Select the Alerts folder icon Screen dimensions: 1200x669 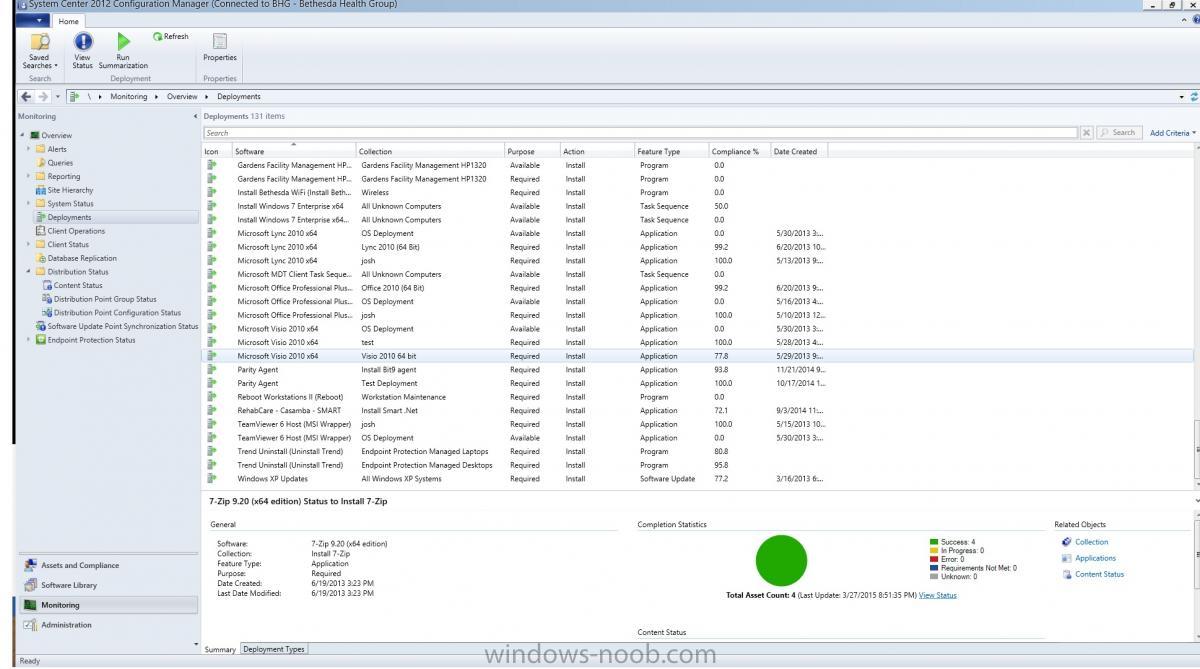coord(41,149)
